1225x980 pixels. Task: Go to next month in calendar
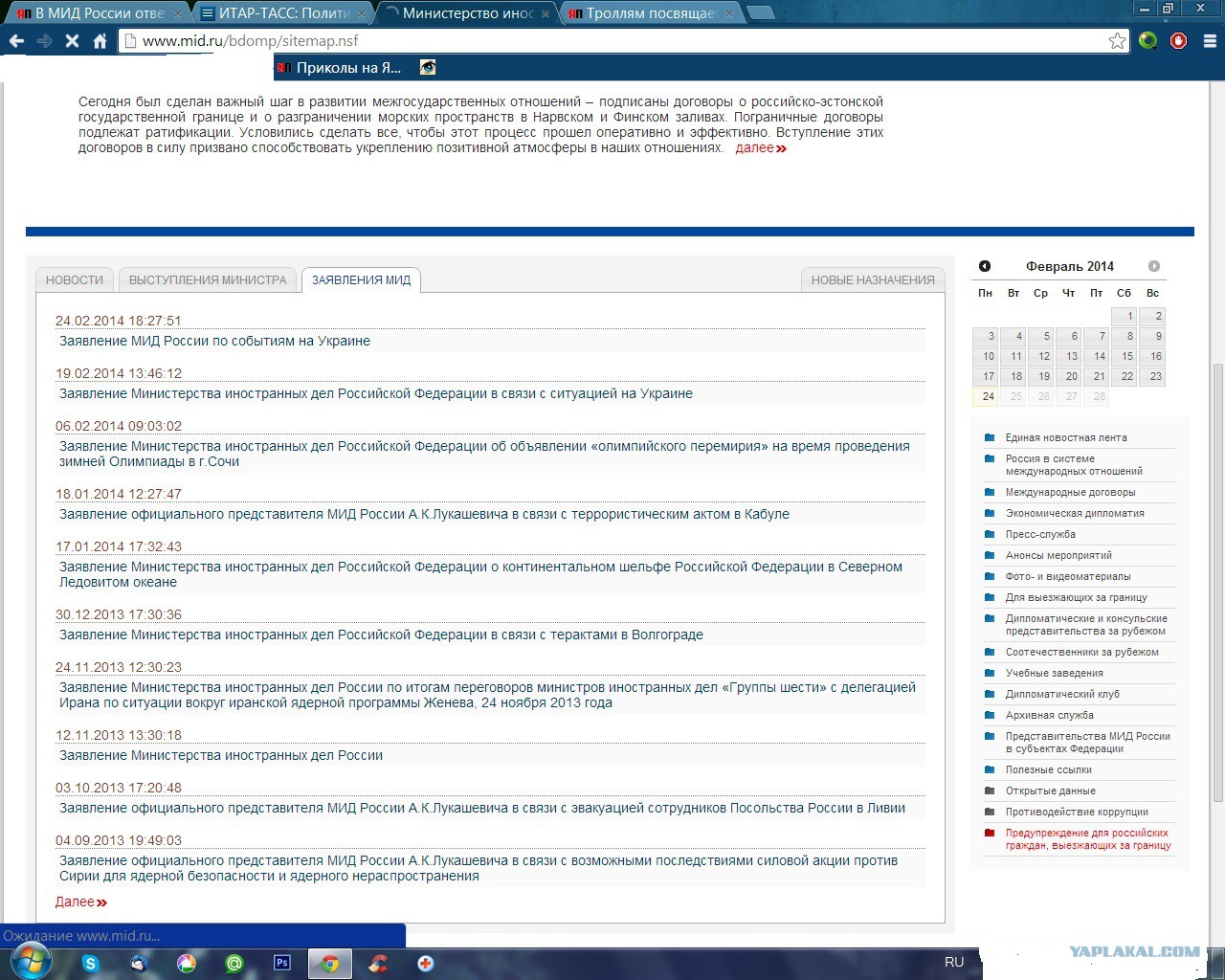(1154, 266)
